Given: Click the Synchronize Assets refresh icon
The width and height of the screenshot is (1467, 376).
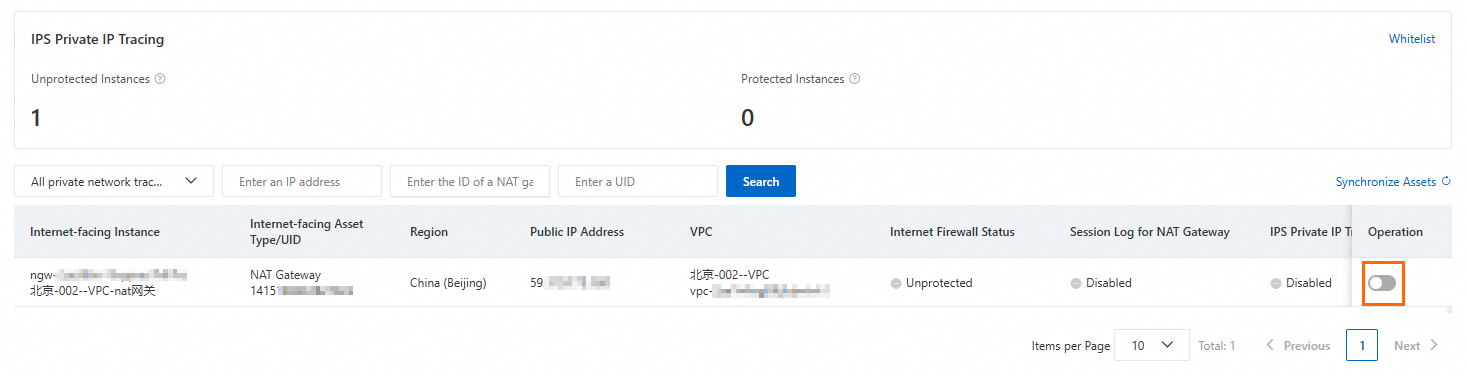Looking at the screenshot, I should 1446,182.
